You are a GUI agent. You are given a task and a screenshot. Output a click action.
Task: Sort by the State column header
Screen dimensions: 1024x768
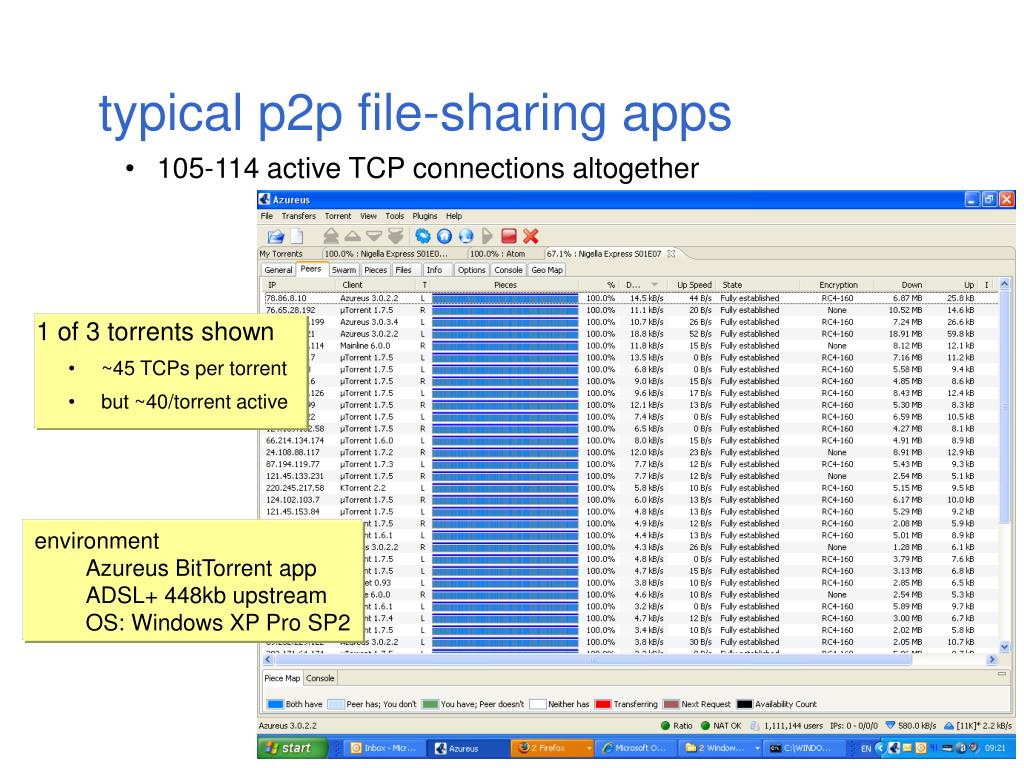pyautogui.click(x=732, y=285)
